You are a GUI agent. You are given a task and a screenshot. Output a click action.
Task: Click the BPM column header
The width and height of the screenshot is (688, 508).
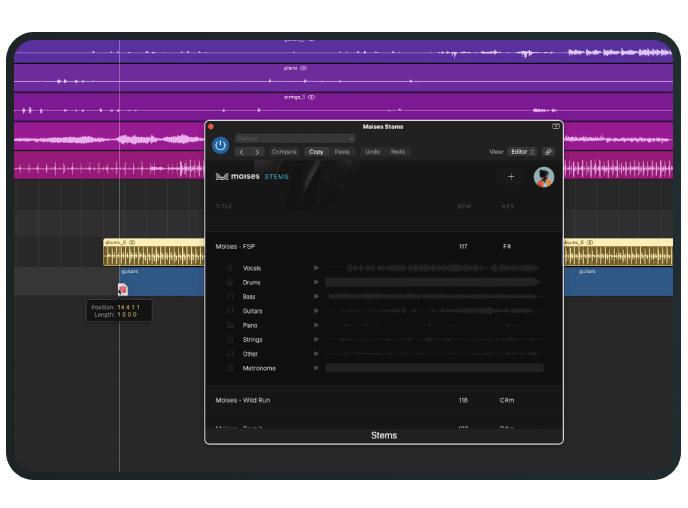(464, 206)
